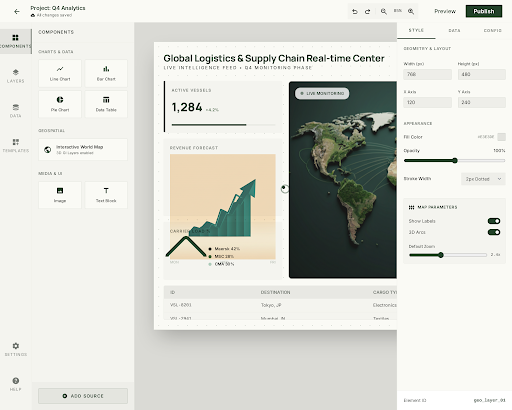Viewport: 512px width, 410px height.
Task: Add an Image component
Action: [60, 195]
